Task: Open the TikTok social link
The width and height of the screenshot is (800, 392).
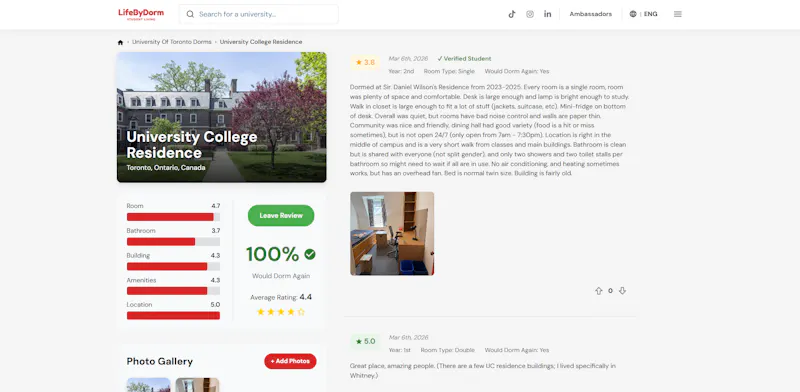Action: point(512,14)
